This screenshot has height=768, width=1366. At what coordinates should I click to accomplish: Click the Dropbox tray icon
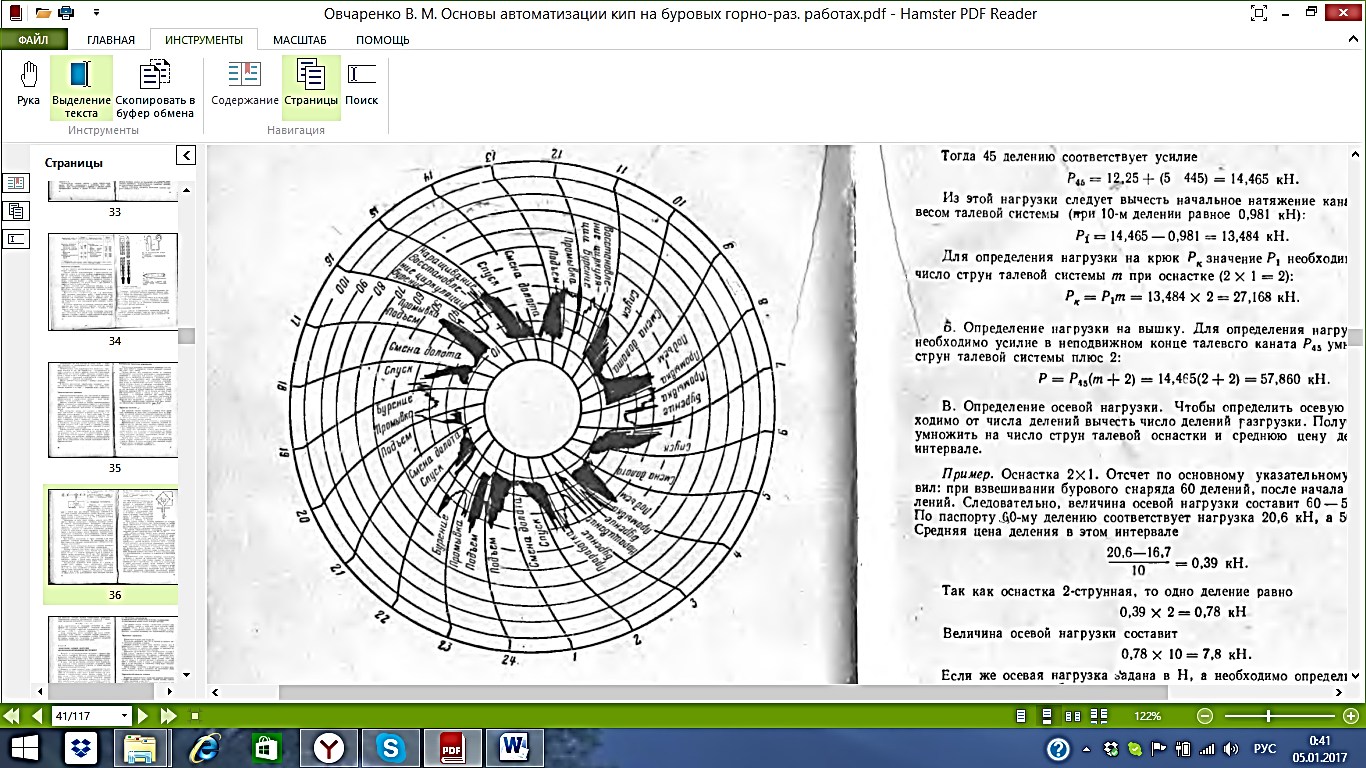[x=1111, y=748]
